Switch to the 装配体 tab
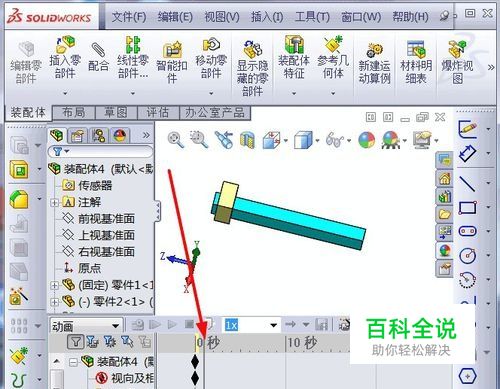The height and width of the screenshot is (389, 500). [28, 113]
